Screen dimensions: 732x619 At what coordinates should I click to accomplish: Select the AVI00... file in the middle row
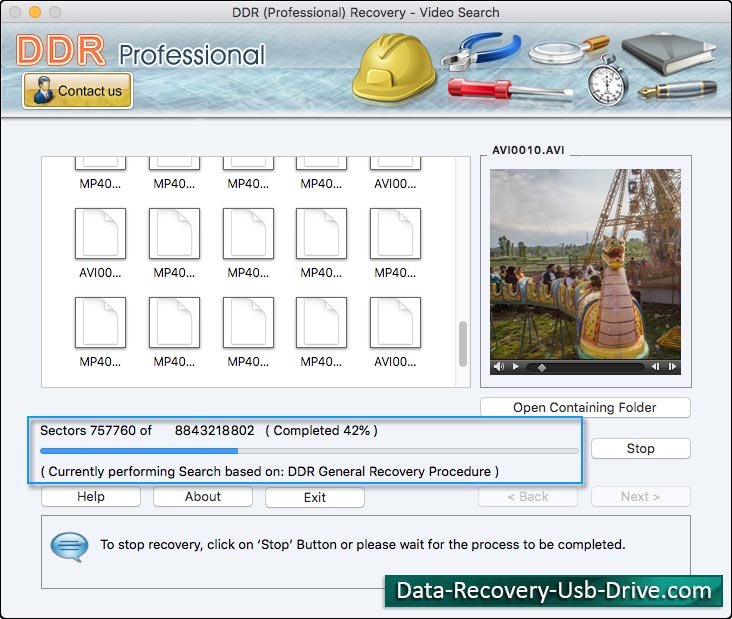point(100,244)
